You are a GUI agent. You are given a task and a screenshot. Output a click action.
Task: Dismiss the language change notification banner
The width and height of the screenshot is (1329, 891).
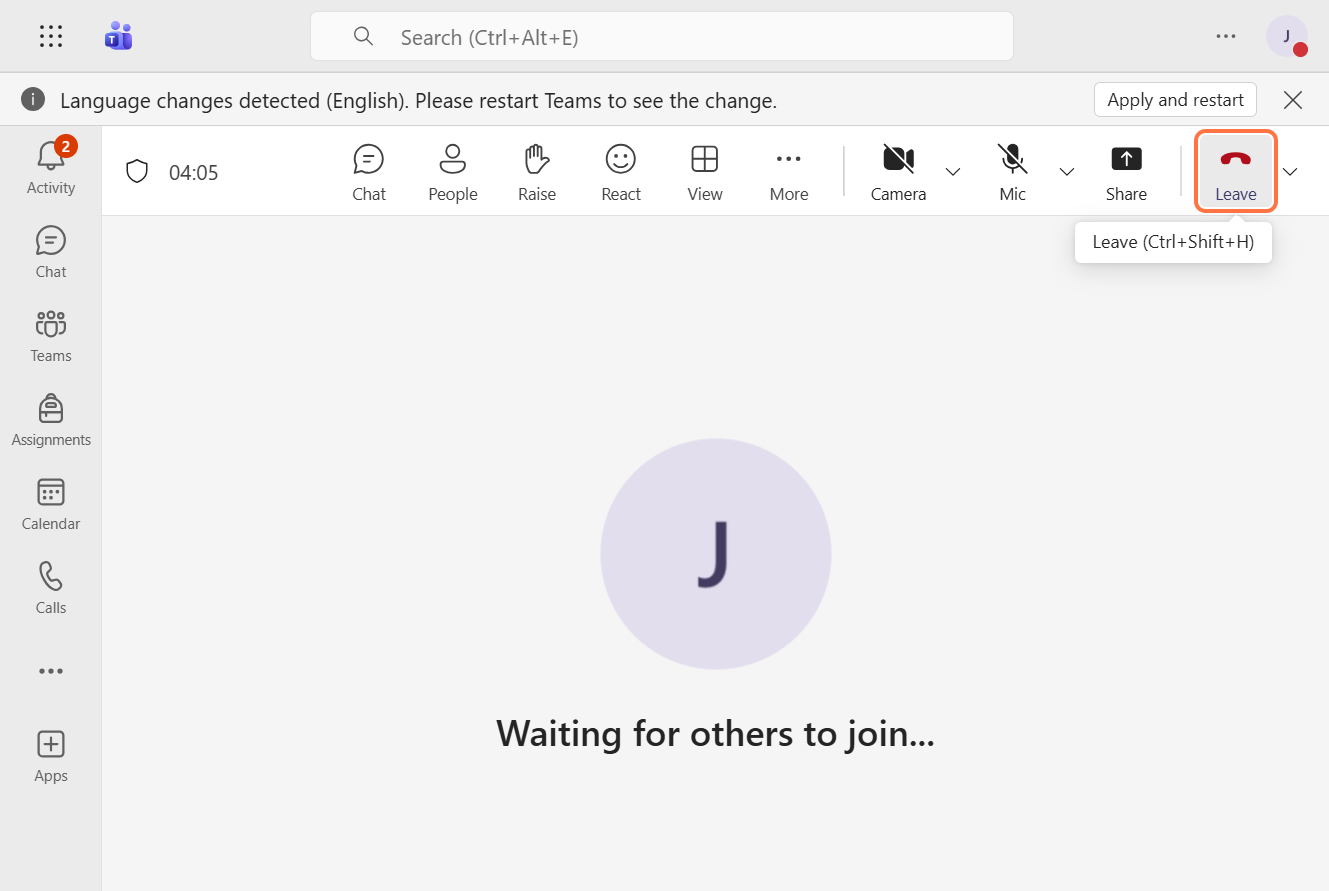[x=1293, y=100]
